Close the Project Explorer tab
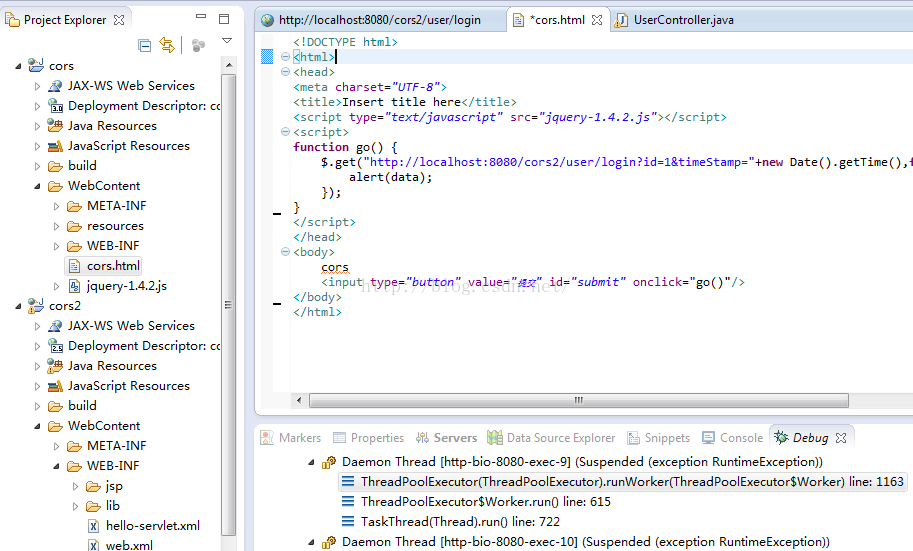Image resolution: width=913 pixels, height=551 pixels. point(119,20)
